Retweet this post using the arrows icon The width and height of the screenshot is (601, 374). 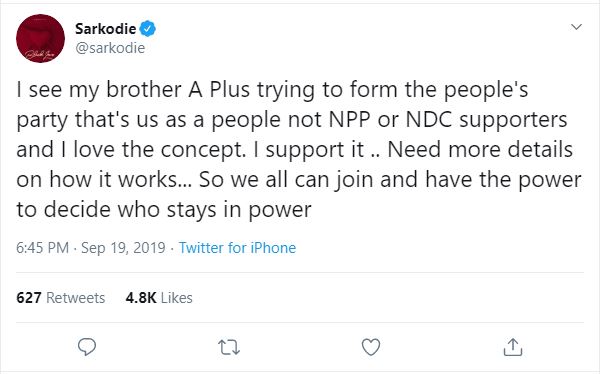click(229, 348)
